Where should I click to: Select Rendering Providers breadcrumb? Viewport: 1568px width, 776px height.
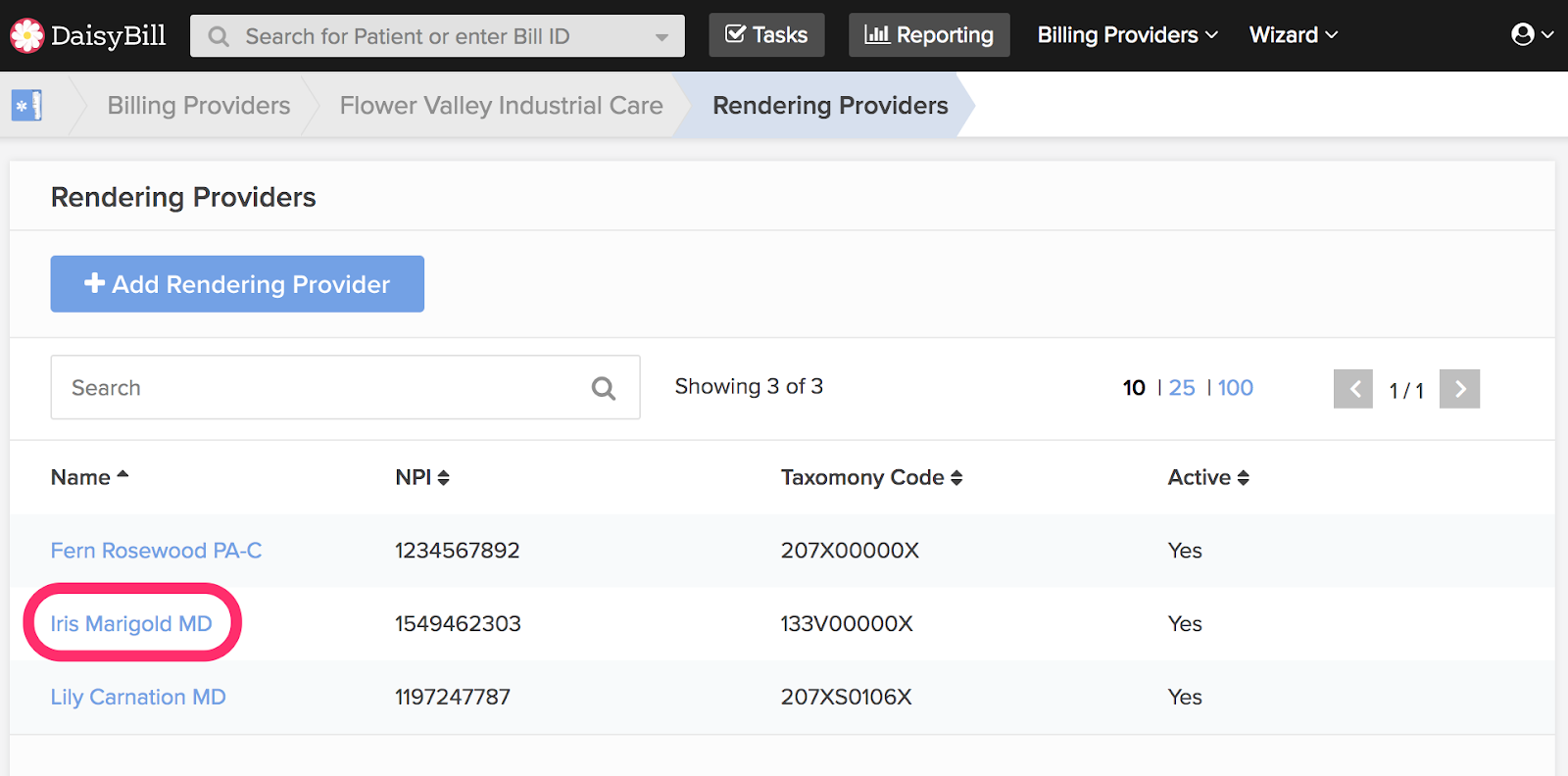tap(830, 106)
